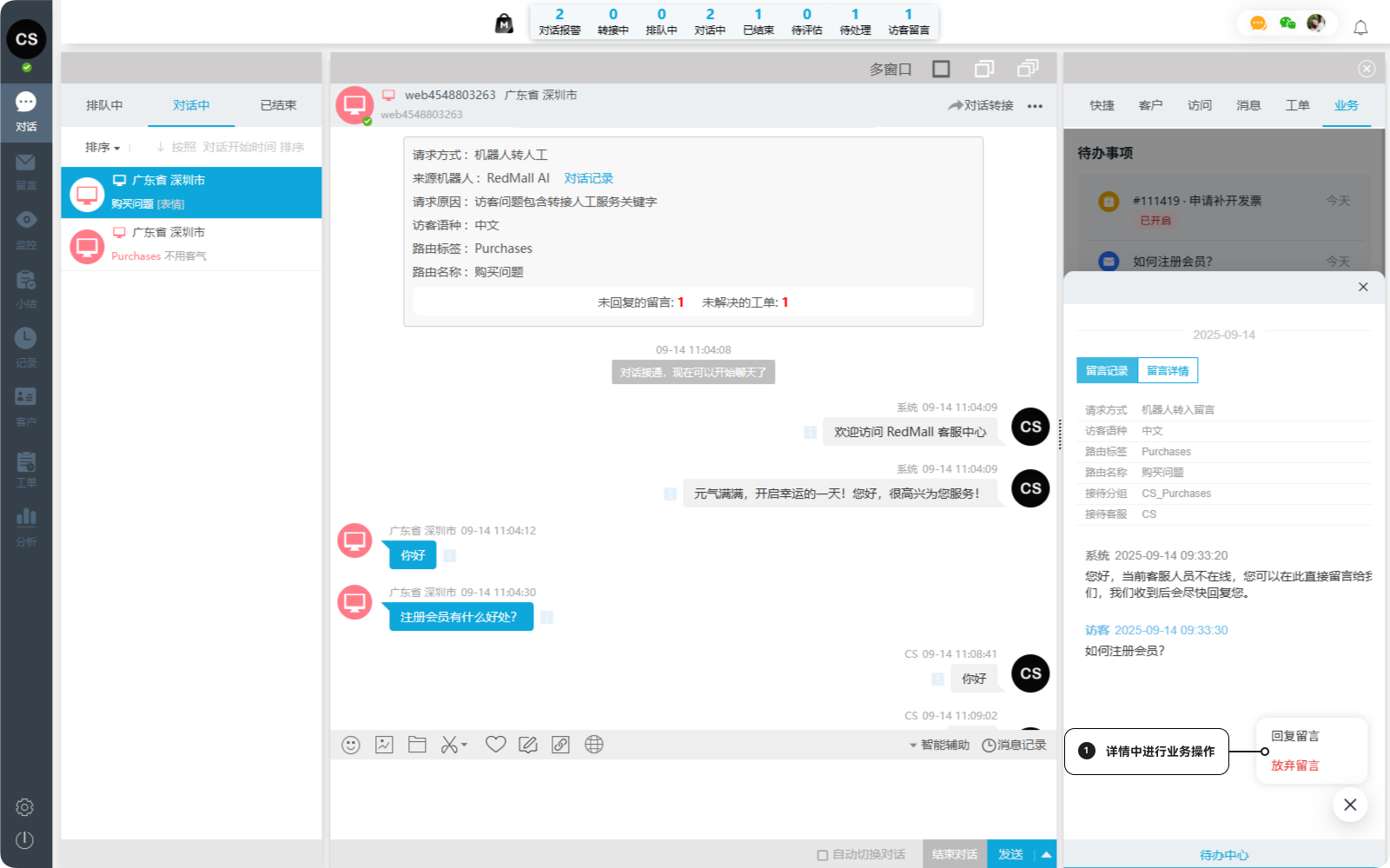Open the send options arrow beside 发送
The width and height of the screenshot is (1390, 868).
tap(1046, 855)
